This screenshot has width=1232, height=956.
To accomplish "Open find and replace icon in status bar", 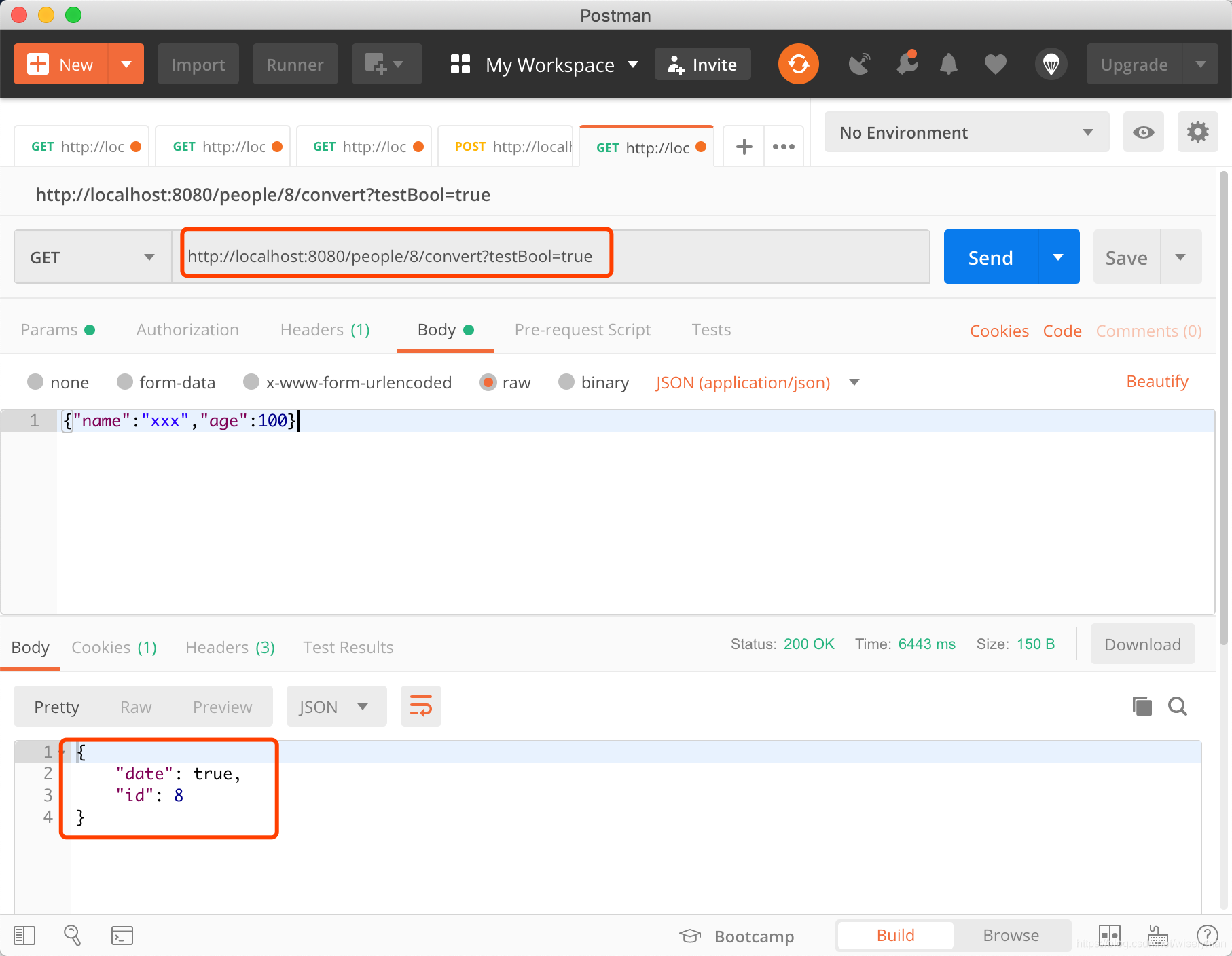I will 72,936.
